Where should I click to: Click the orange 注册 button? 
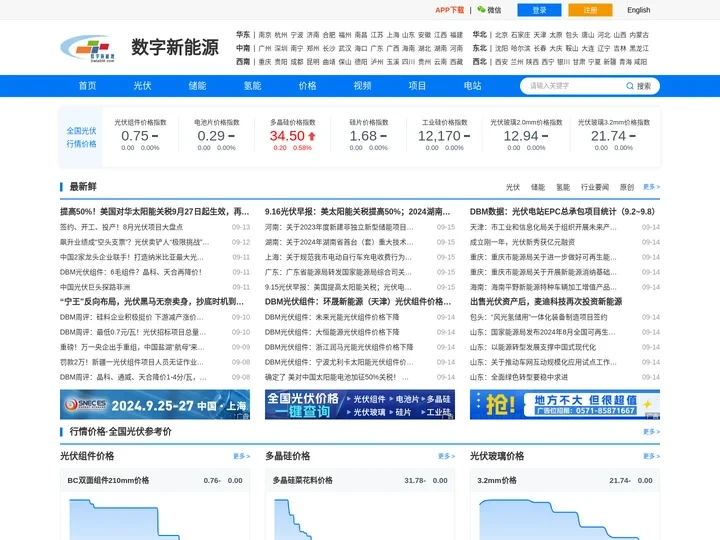(x=590, y=10)
